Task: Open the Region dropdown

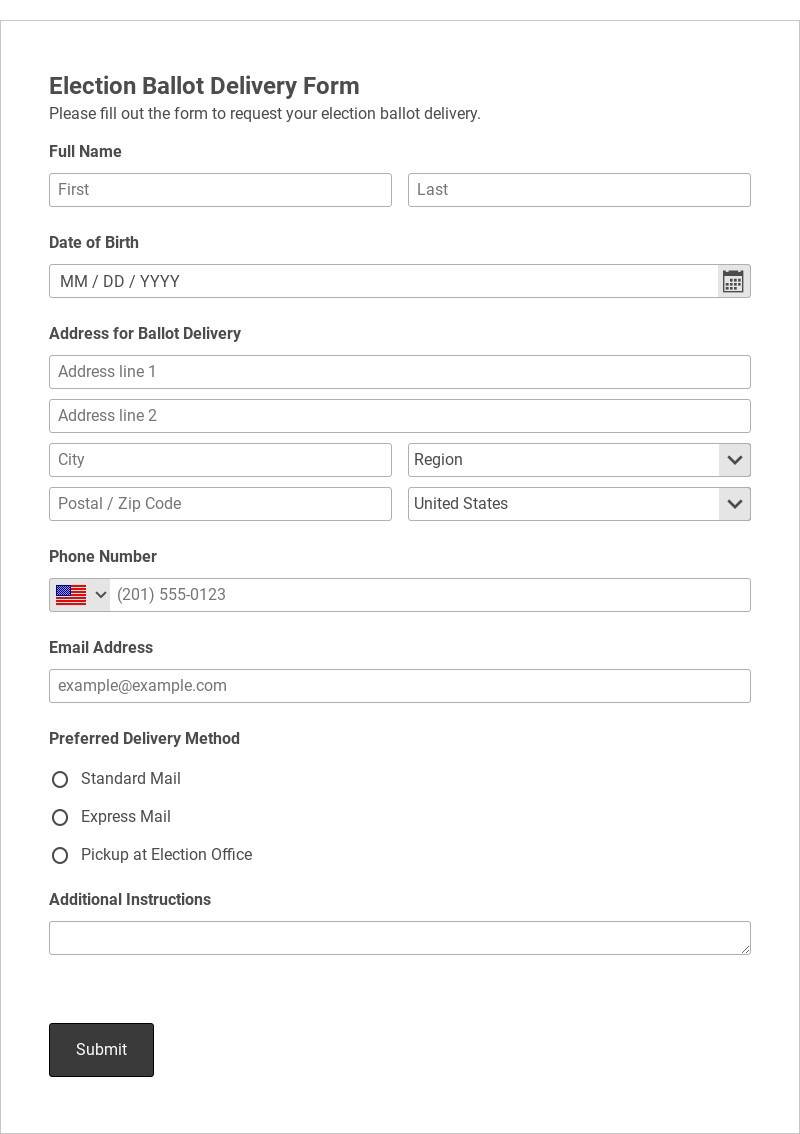Action: click(x=579, y=460)
